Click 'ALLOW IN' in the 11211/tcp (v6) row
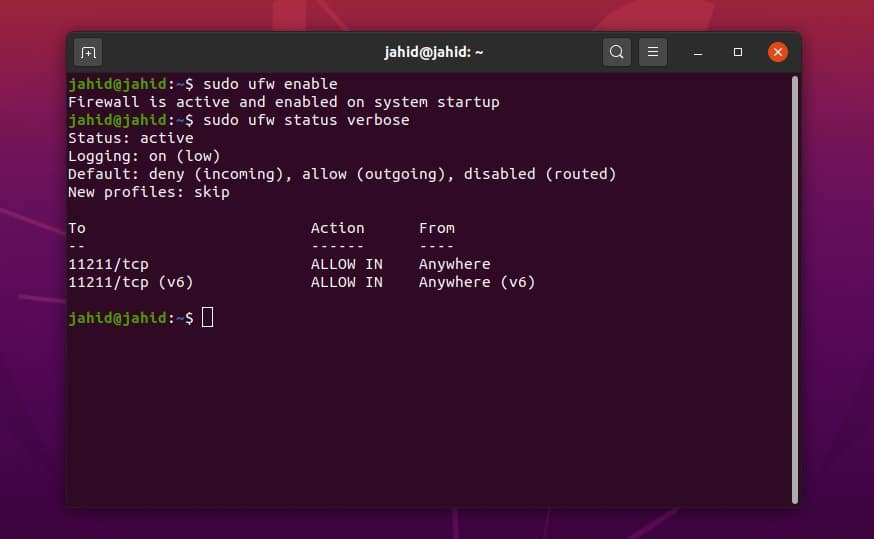Viewport: 874px width, 539px height. click(347, 282)
